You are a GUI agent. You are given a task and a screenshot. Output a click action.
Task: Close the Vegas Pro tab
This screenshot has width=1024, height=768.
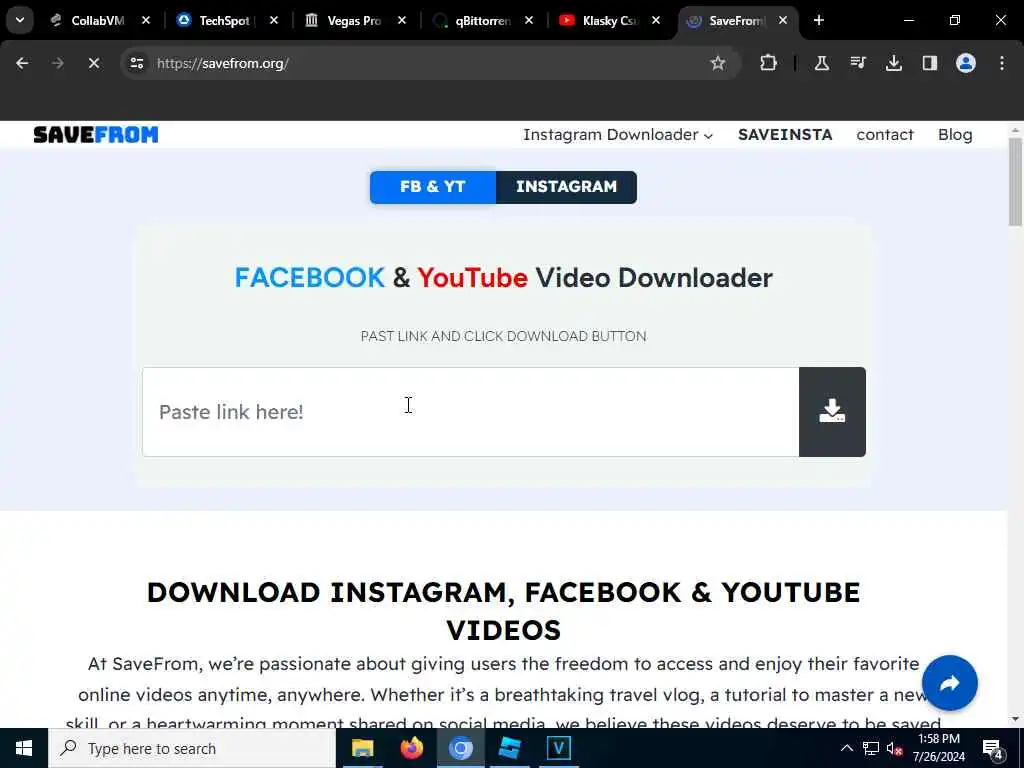402,20
